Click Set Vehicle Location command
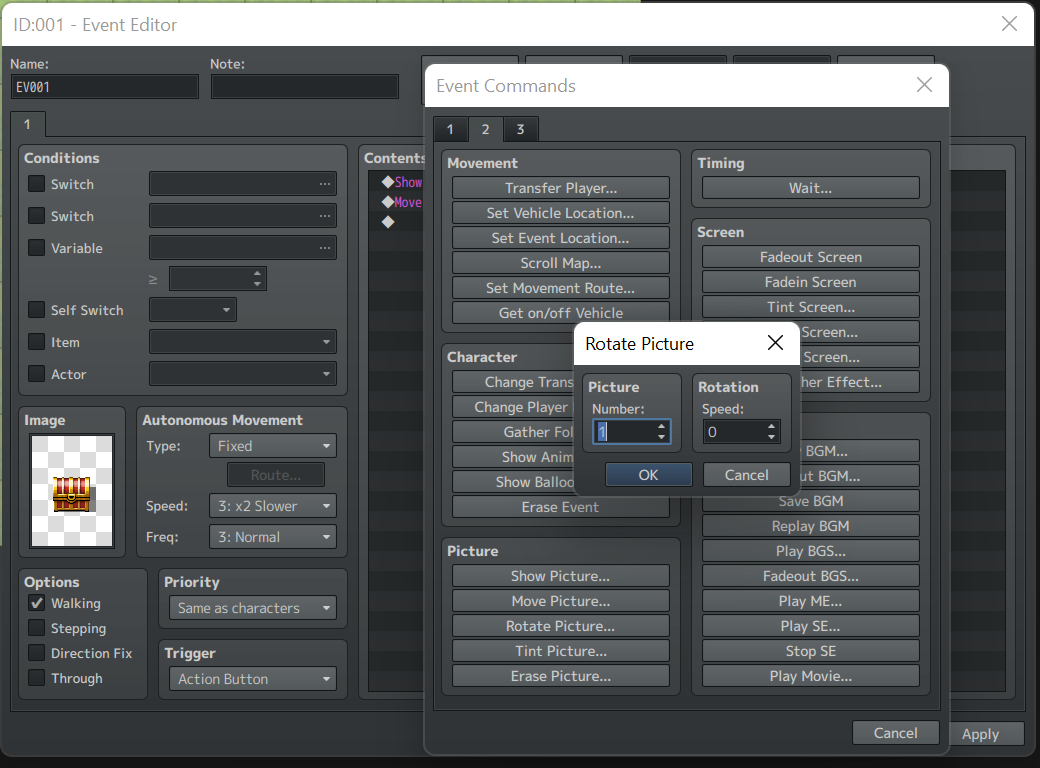 (560, 213)
